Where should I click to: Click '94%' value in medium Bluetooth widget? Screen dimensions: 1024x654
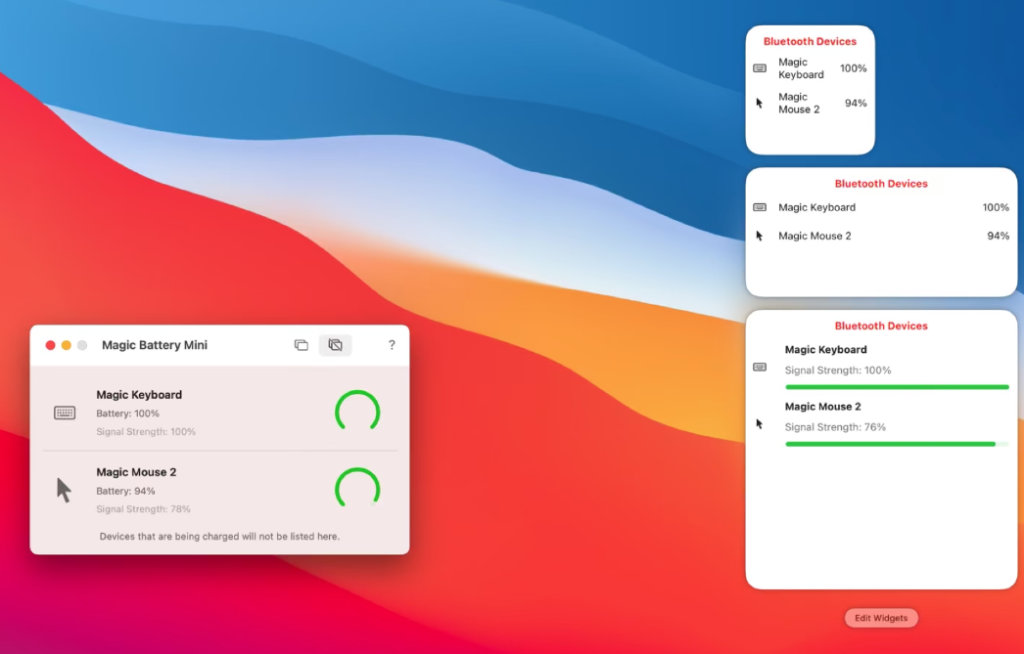(998, 236)
